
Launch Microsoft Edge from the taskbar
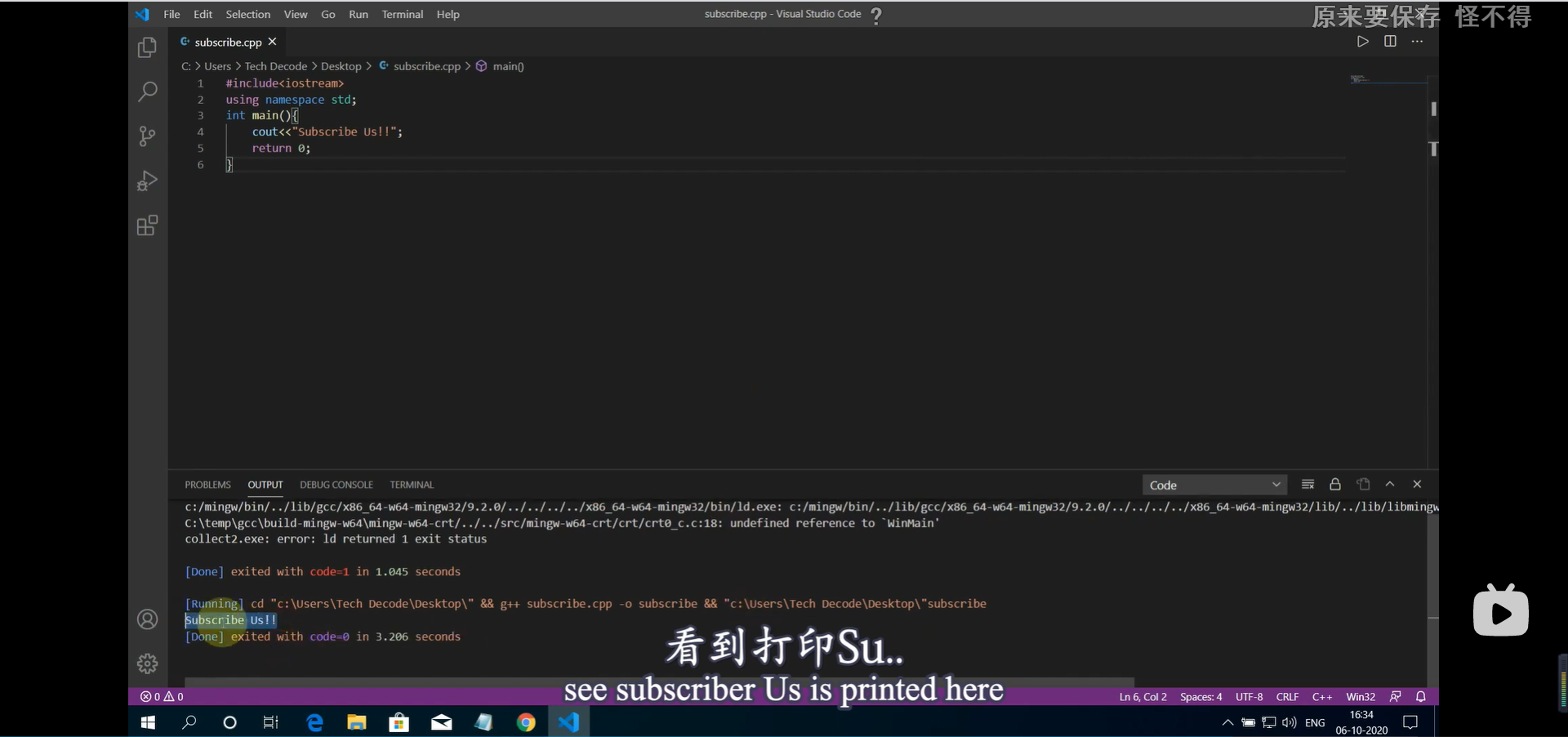(314, 722)
